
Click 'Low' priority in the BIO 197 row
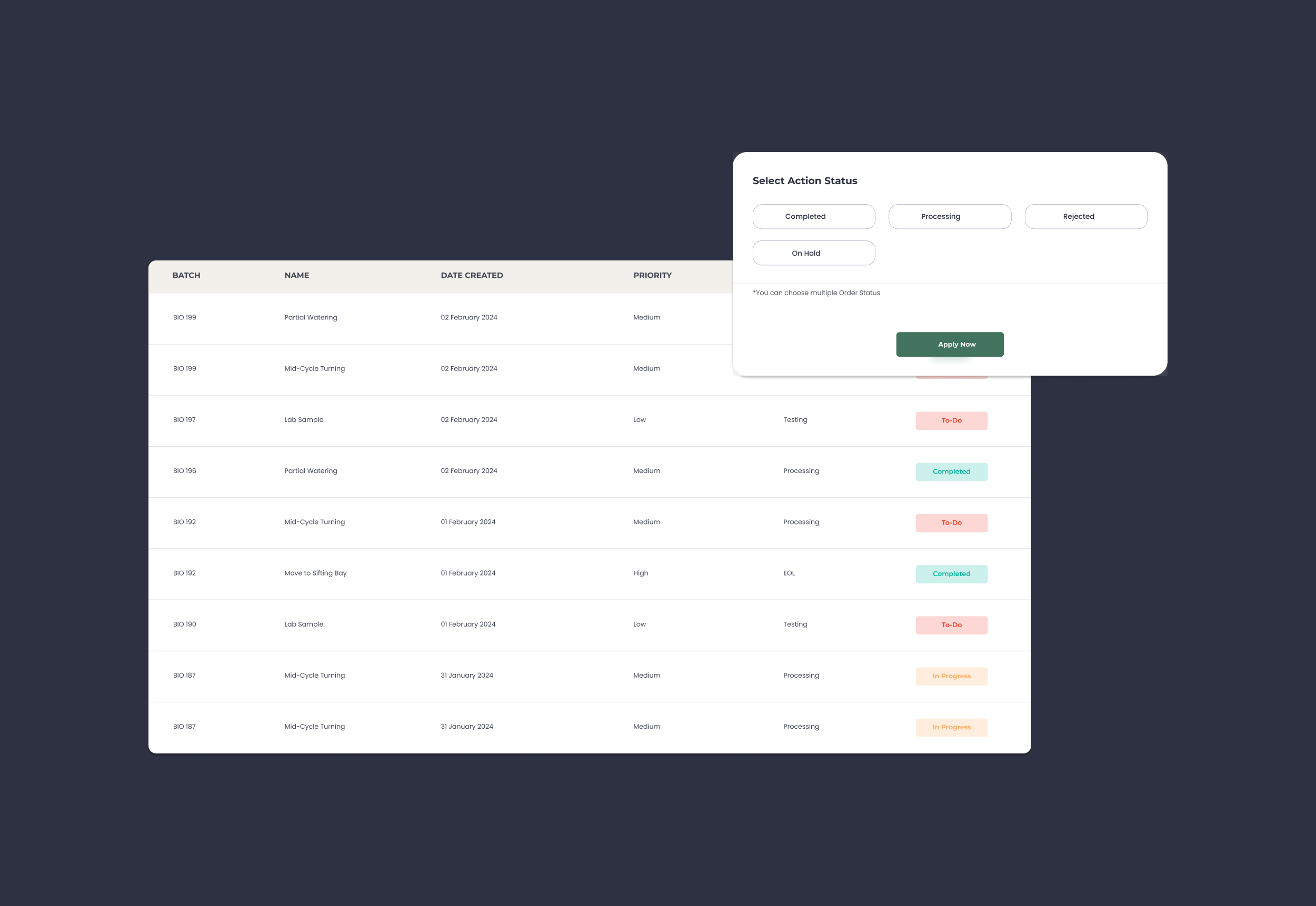coord(639,419)
